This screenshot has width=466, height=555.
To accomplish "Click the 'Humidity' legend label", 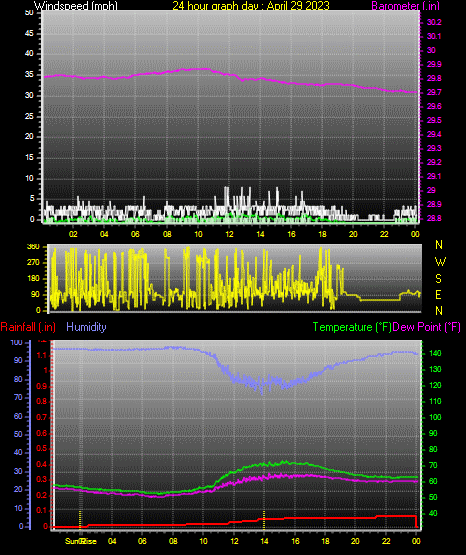I will 86,327.
